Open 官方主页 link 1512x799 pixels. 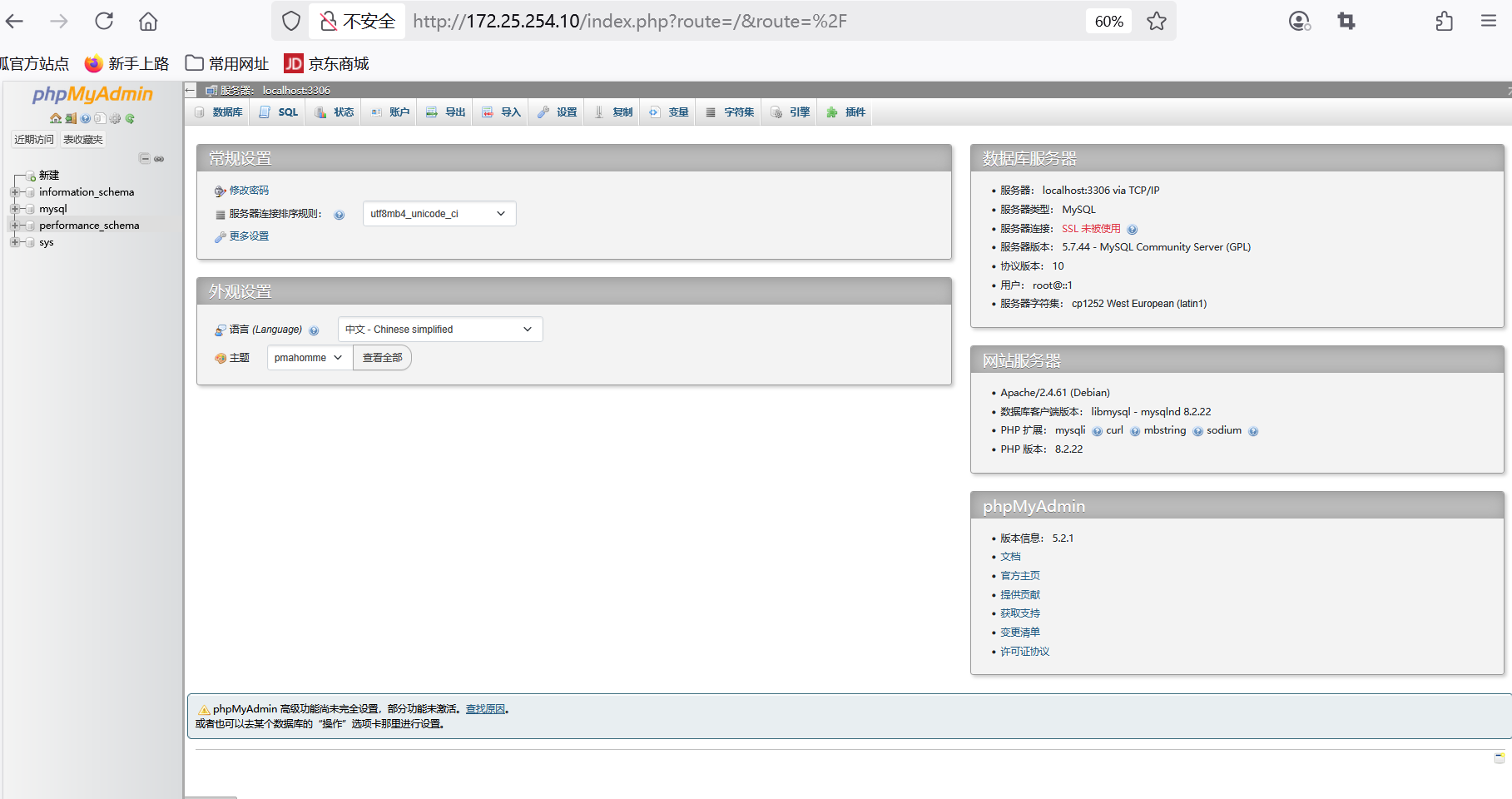pos(1020,576)
